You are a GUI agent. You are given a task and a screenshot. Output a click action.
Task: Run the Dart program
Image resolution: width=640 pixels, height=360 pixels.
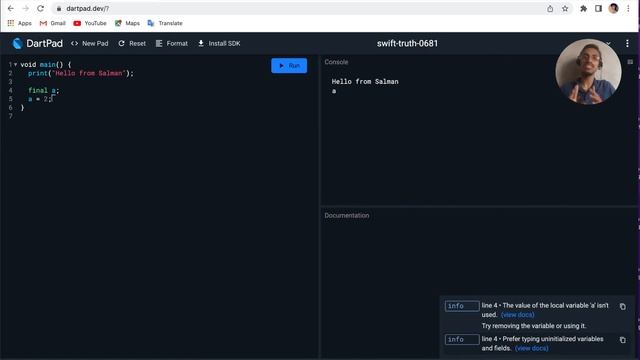point(289,66)
